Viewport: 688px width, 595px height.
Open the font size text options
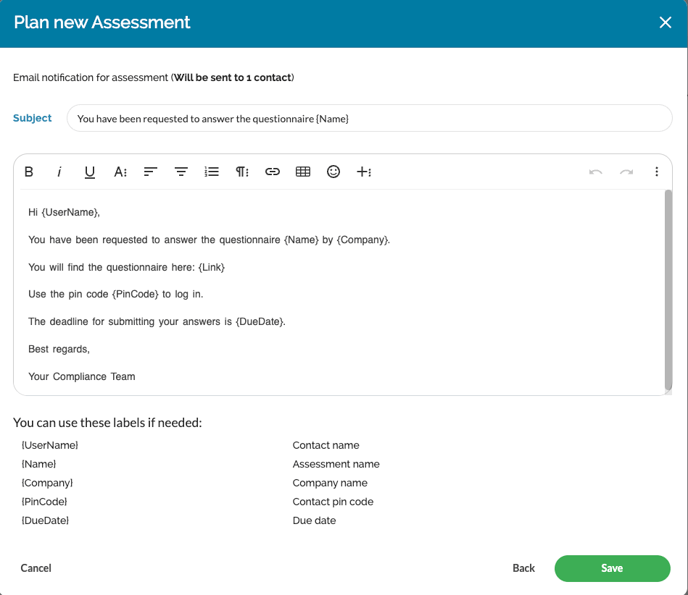120,172
